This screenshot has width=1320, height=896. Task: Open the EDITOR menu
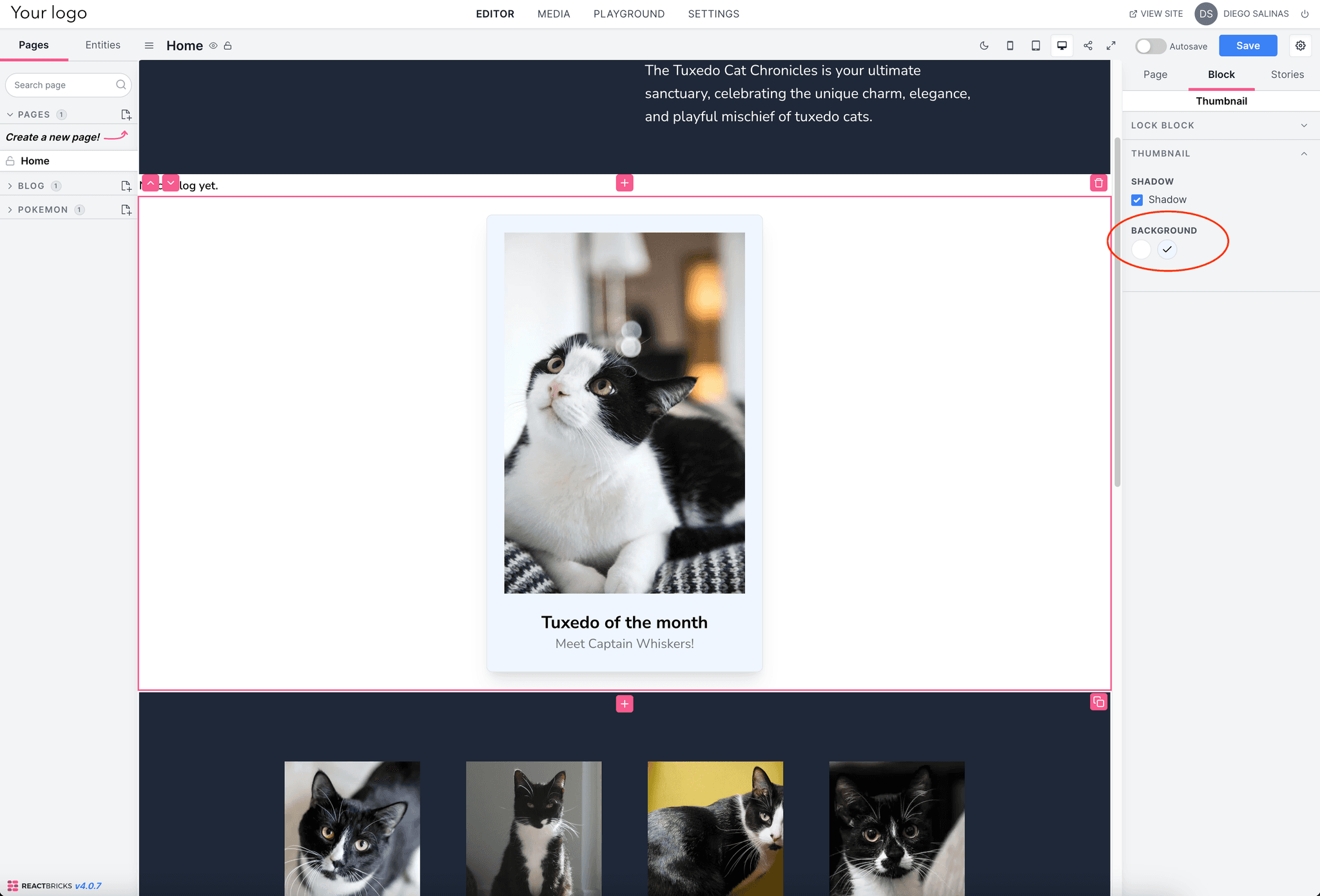point(495,14)
